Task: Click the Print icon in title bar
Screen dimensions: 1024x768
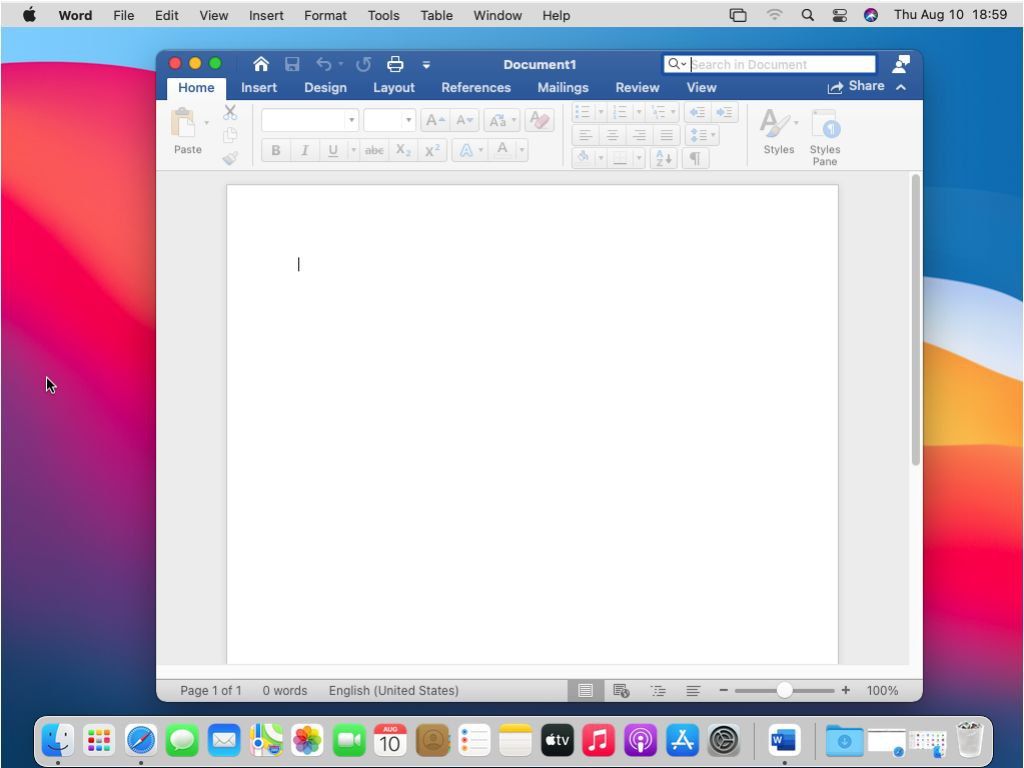Action: [x=395, y=65]
